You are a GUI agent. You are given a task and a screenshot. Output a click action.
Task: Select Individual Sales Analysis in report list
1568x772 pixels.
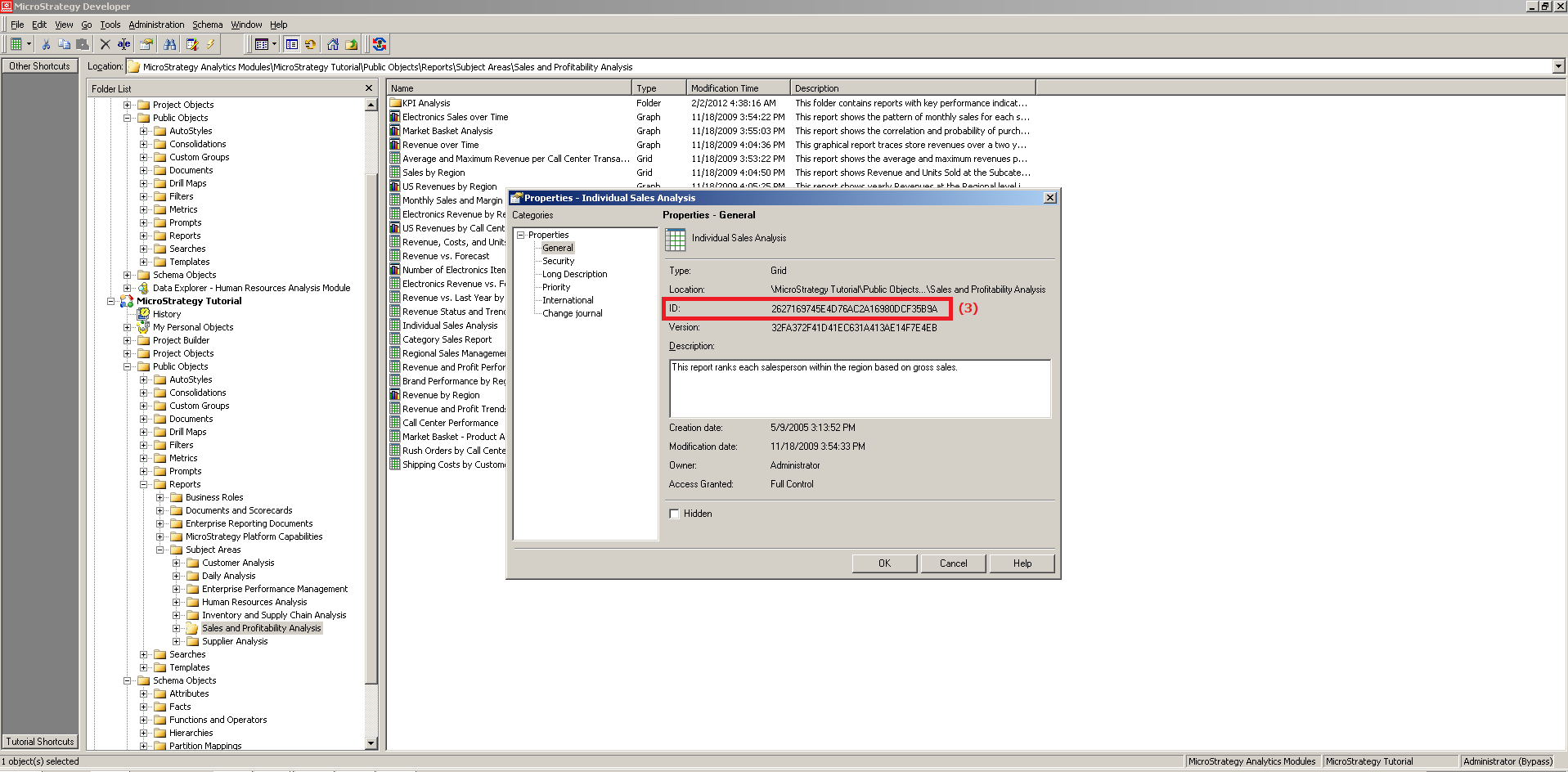point(449,325)
